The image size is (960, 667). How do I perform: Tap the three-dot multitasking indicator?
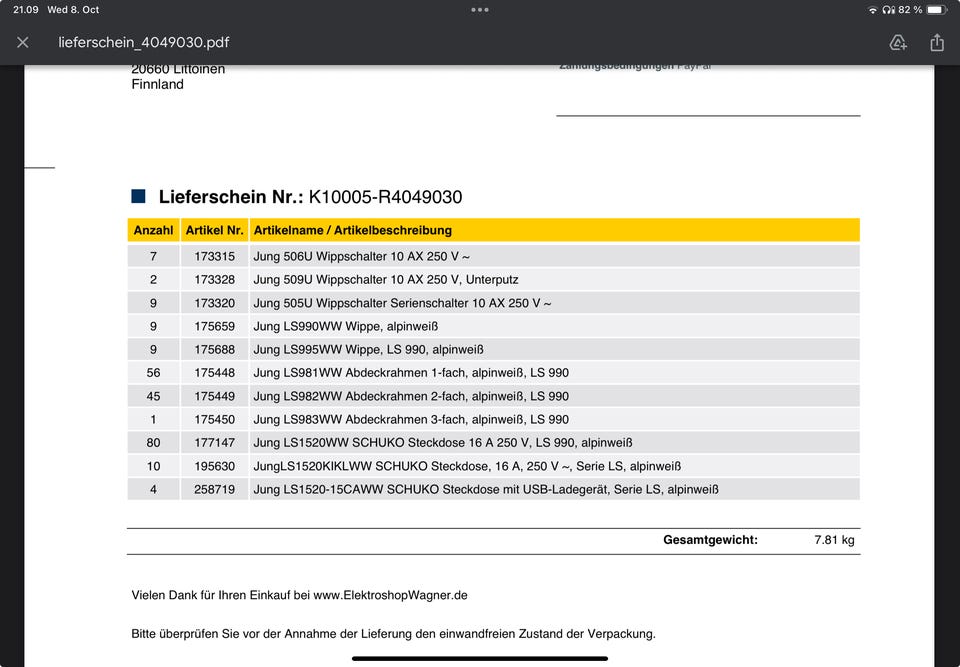tap(480, 10)
